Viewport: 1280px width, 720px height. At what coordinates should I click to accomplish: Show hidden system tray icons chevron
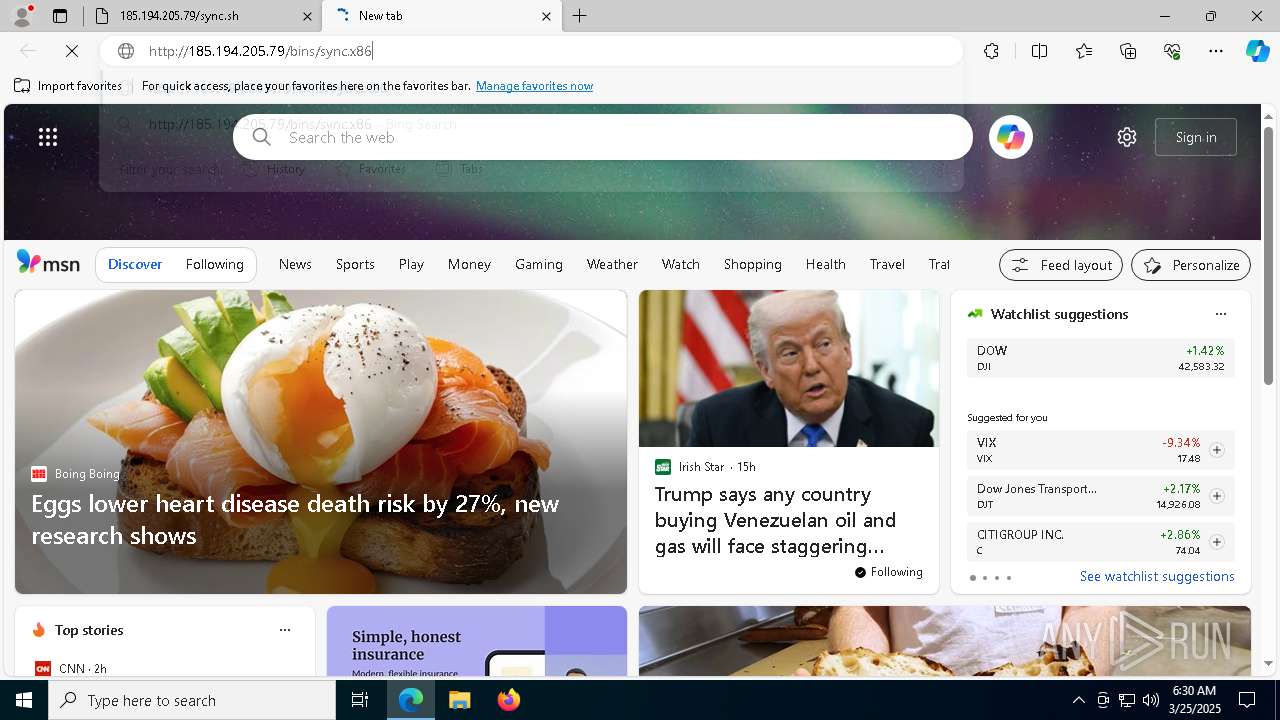(x=1078, y=700)
